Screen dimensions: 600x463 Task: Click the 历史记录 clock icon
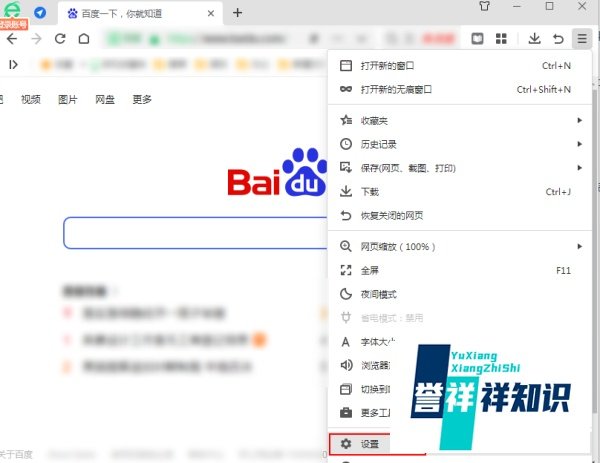tap(346, 144)
